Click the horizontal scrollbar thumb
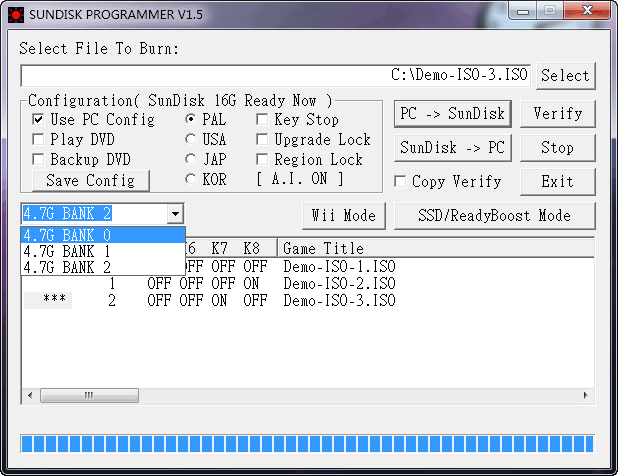Image resolution: width=618 pixels, height=476 pixels. coord(89,395)
